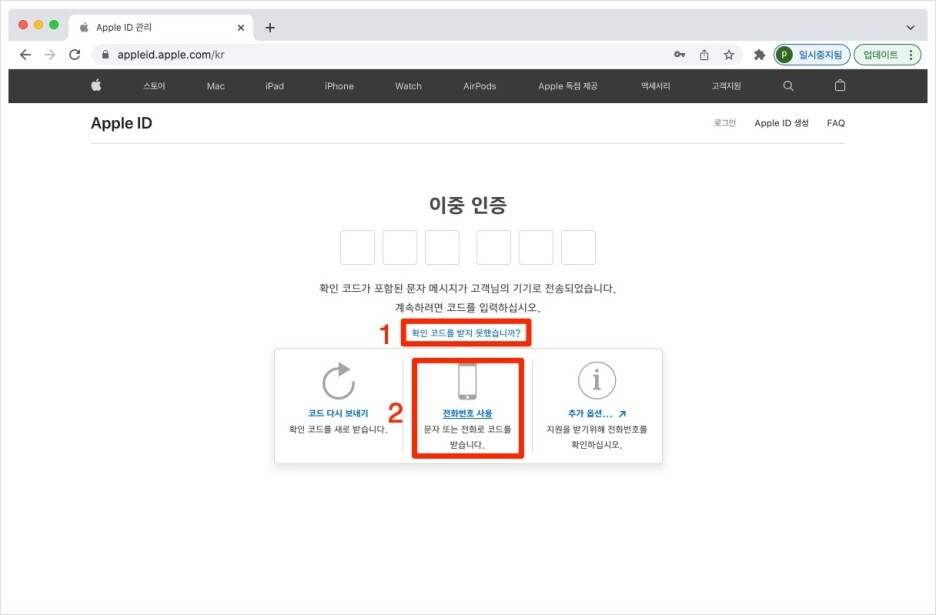Focus the fourth verification code box
This screenshot has width=936, height=615.
[494, 247]
